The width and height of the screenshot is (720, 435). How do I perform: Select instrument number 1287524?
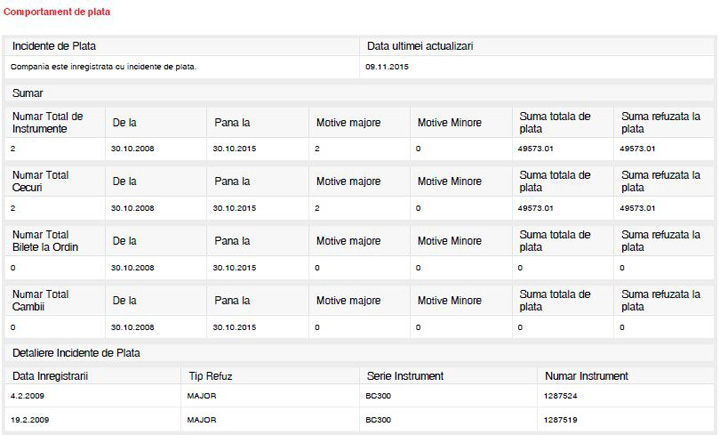pos(560,396)
